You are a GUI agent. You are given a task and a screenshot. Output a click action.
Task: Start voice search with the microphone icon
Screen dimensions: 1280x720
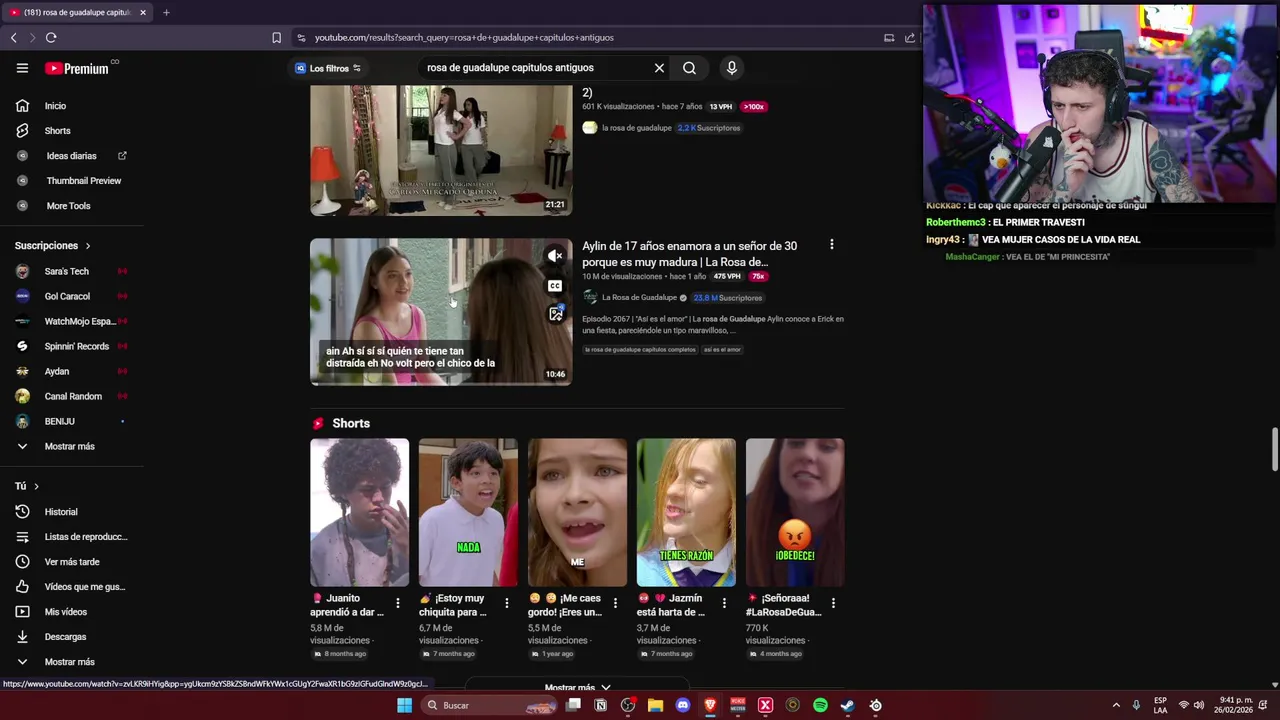[x=732, y=68]
